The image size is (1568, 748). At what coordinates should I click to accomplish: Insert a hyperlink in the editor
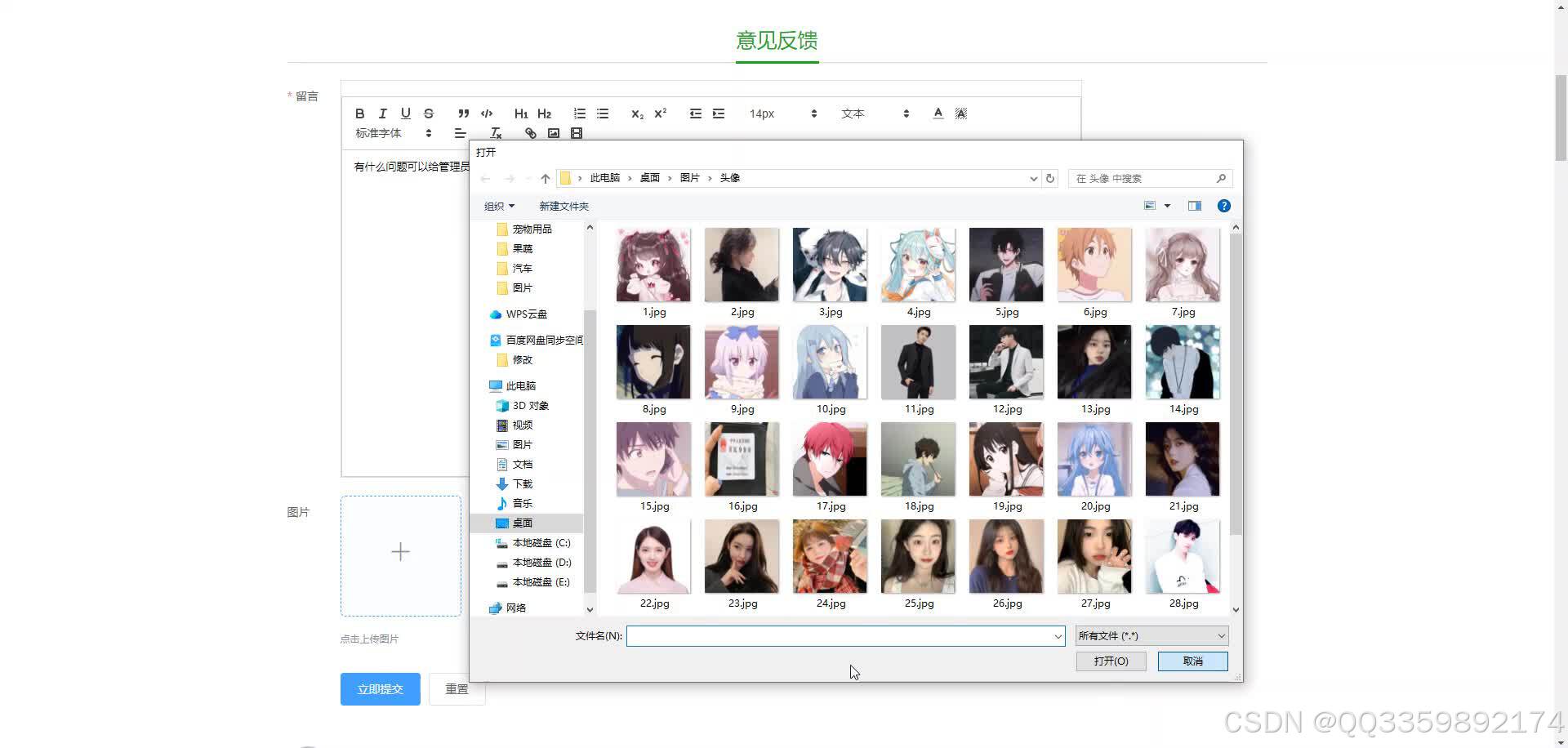coord(530,133)
